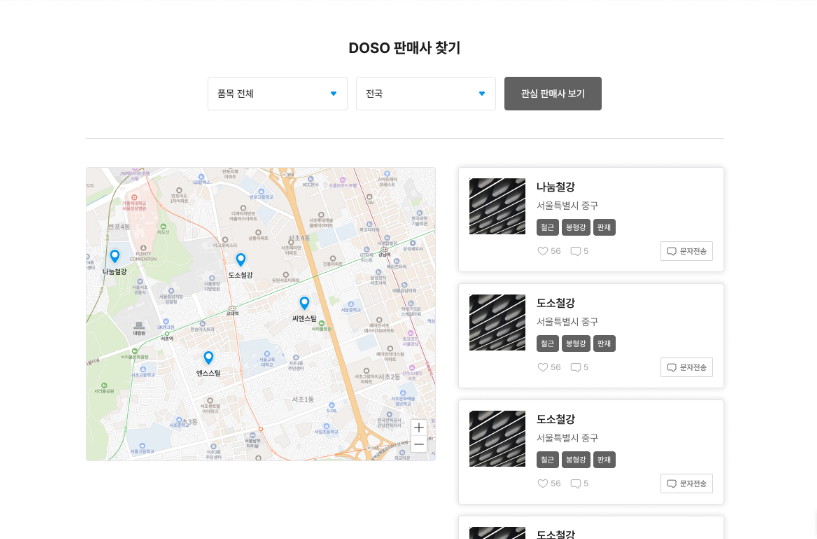Open the 나눔철강 seller title link
The height and width of the screenshot is (539, 817).
click(x=555, y=187)
